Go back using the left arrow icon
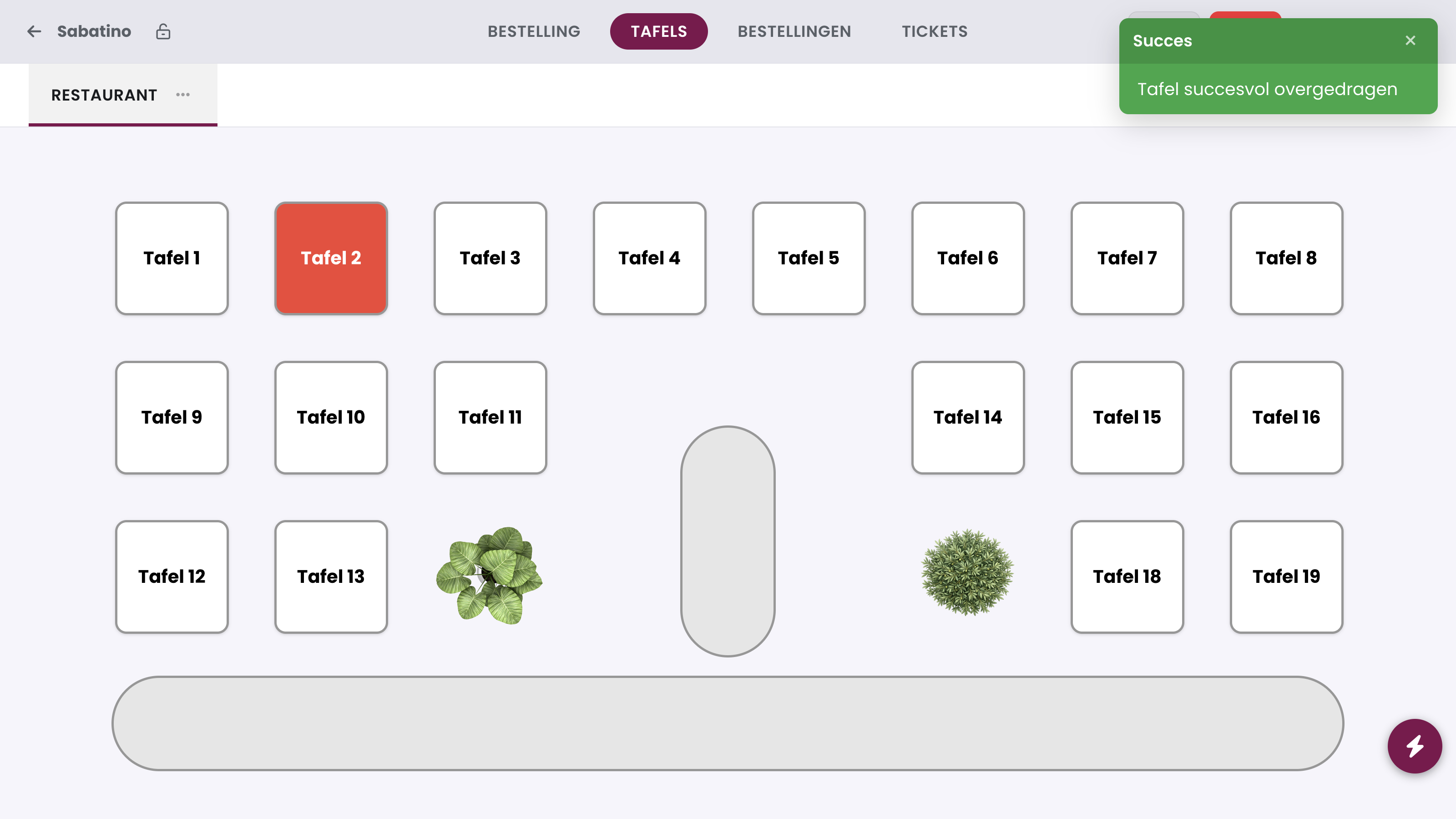 click(x=34, y=32)
